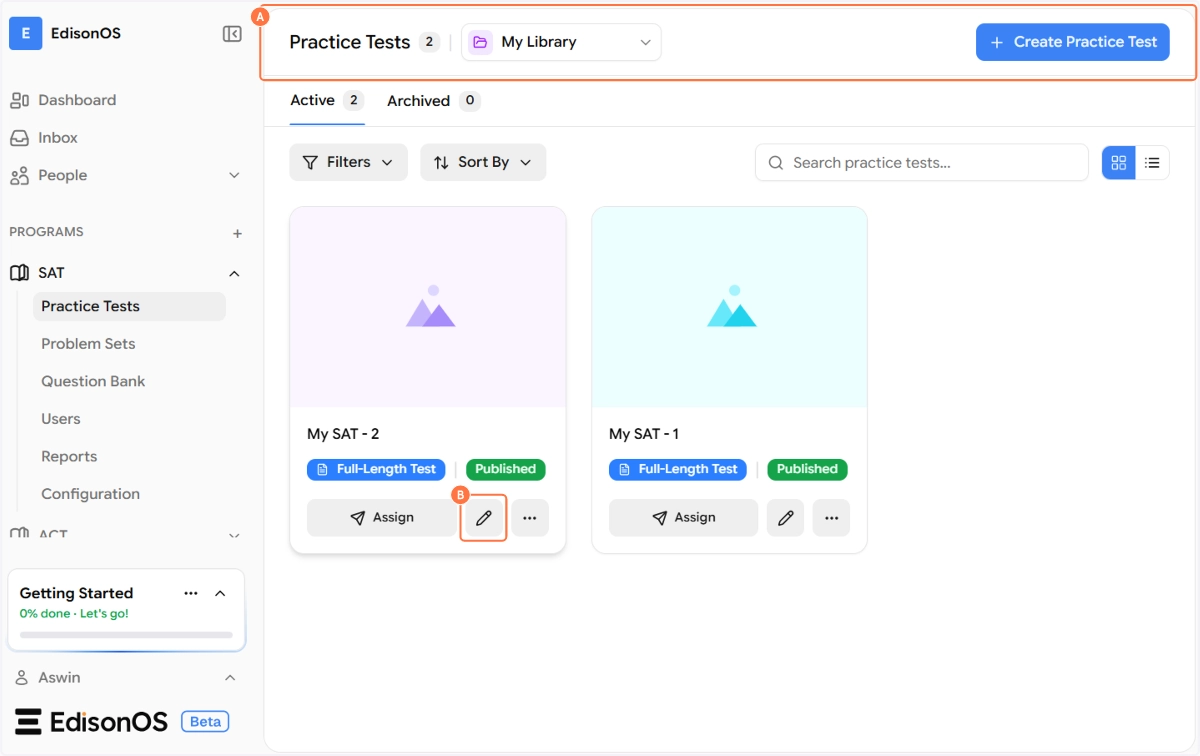Add a new program with the plus icon
Image resolution: width=1200 pixels, height=756 pixels.
coord(237,234)
